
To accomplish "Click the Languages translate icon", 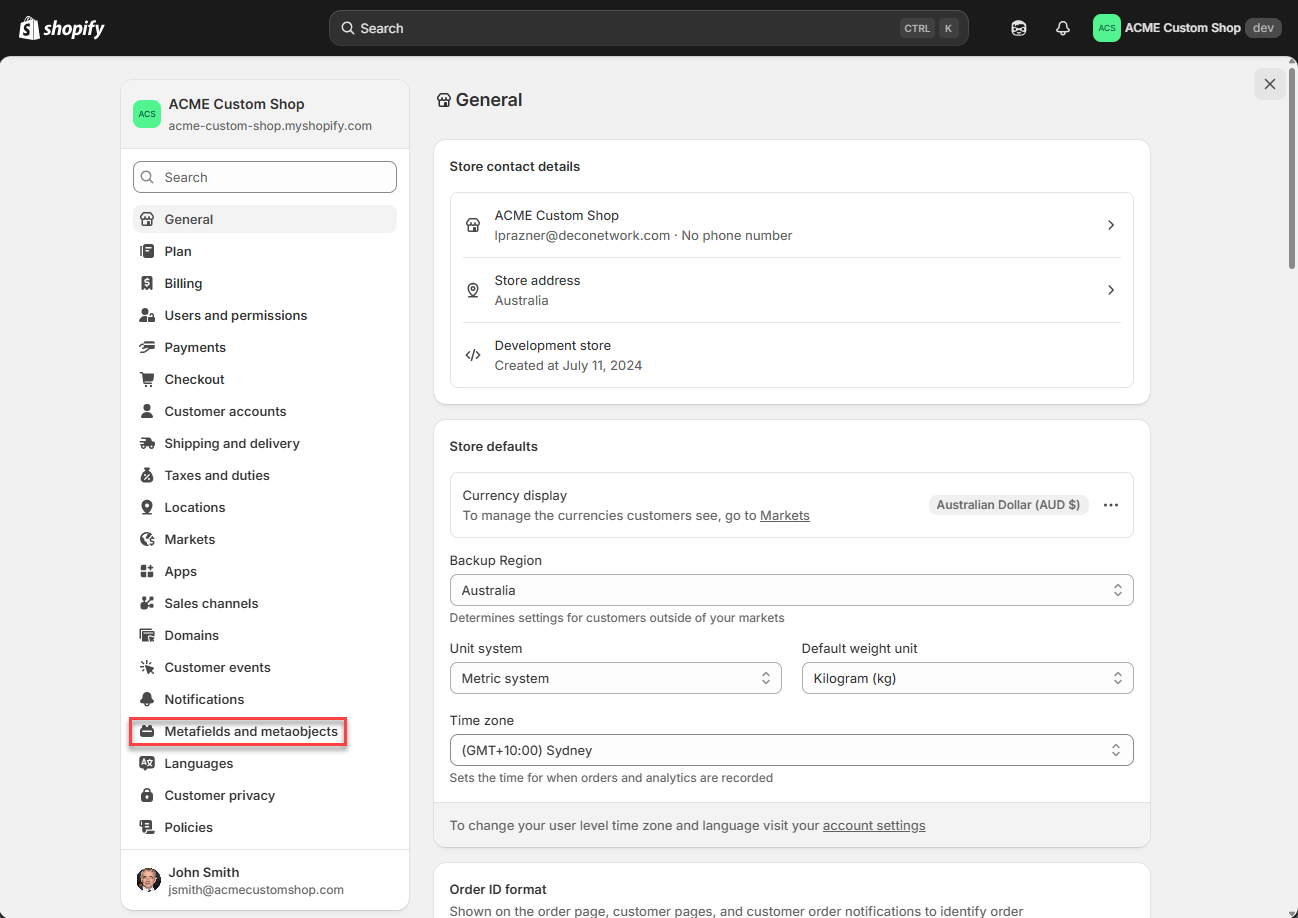I will (147, 763).
